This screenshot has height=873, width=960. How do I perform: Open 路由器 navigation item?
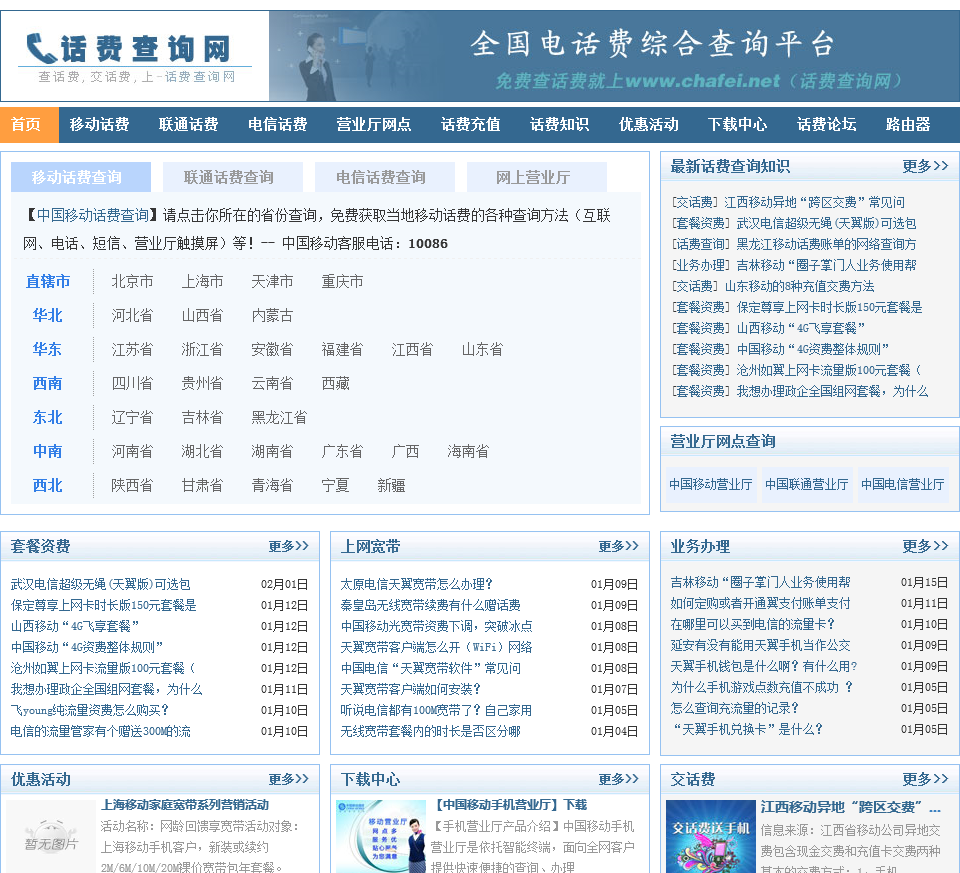(908, 125)
